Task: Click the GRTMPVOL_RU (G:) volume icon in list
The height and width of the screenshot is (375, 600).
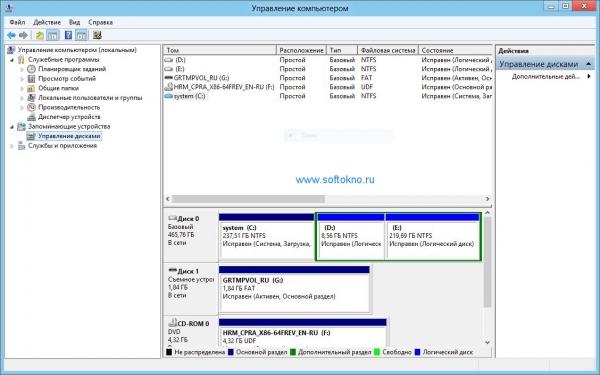Action: 168,78
